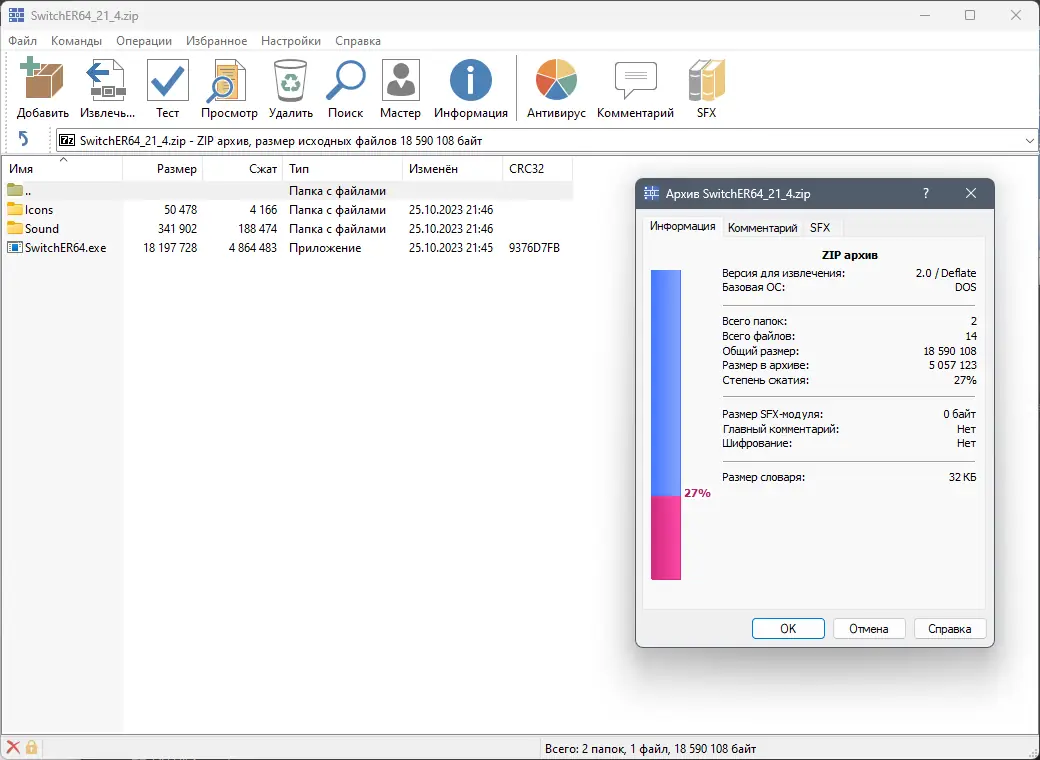Click the CRC32 value 9376D7FB
Viewport: 1040px width, 760px height.
tap(535, 247)
